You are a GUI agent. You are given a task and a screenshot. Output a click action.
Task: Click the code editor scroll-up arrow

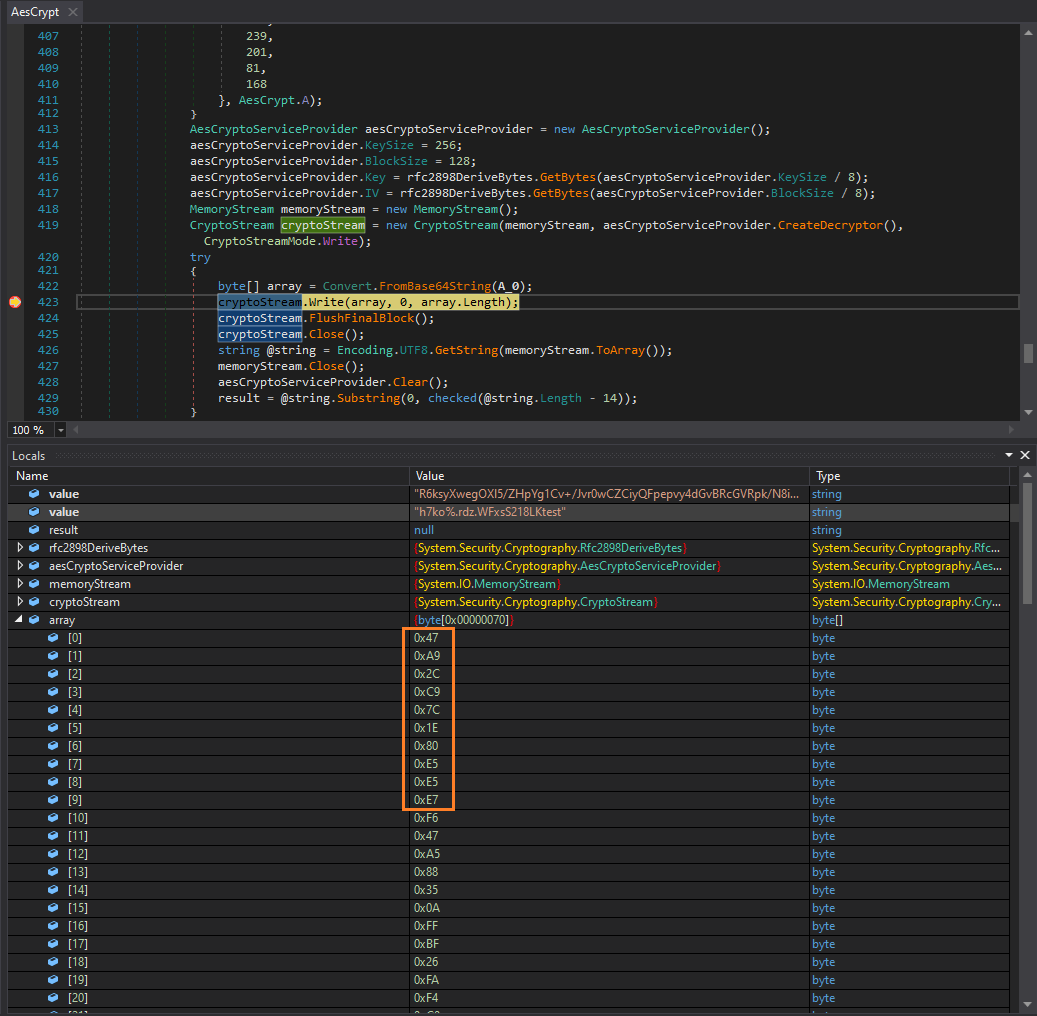click(x=1028, y=31)
